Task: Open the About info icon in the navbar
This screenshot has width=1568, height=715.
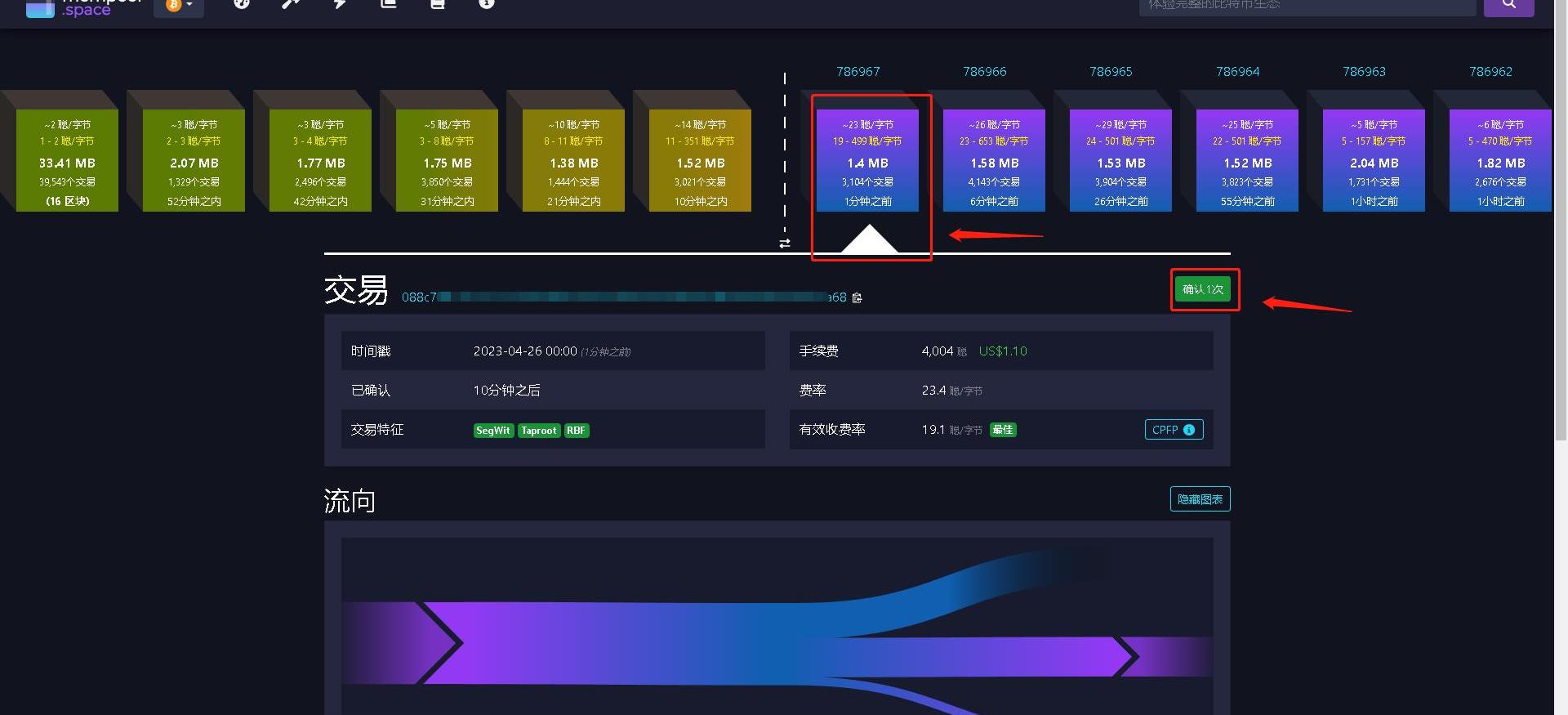Action: coord(487,4)
